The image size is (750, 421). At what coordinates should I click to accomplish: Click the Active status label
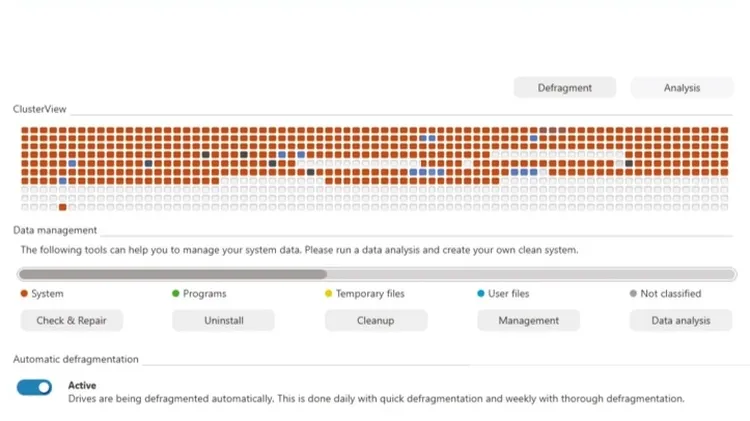click(x=82, y=385)
